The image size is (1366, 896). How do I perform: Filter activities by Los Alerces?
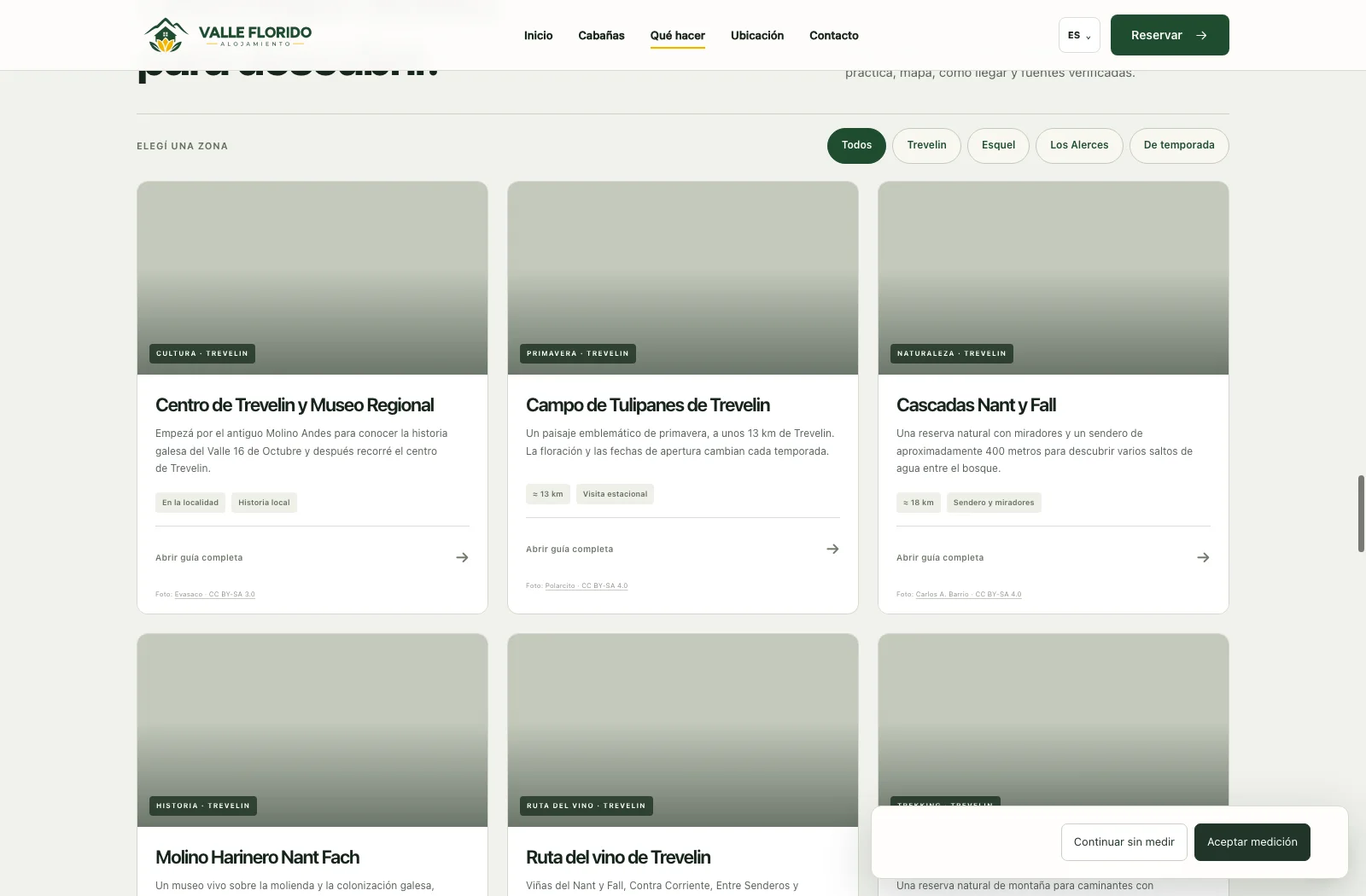(x=1079, y=145)
